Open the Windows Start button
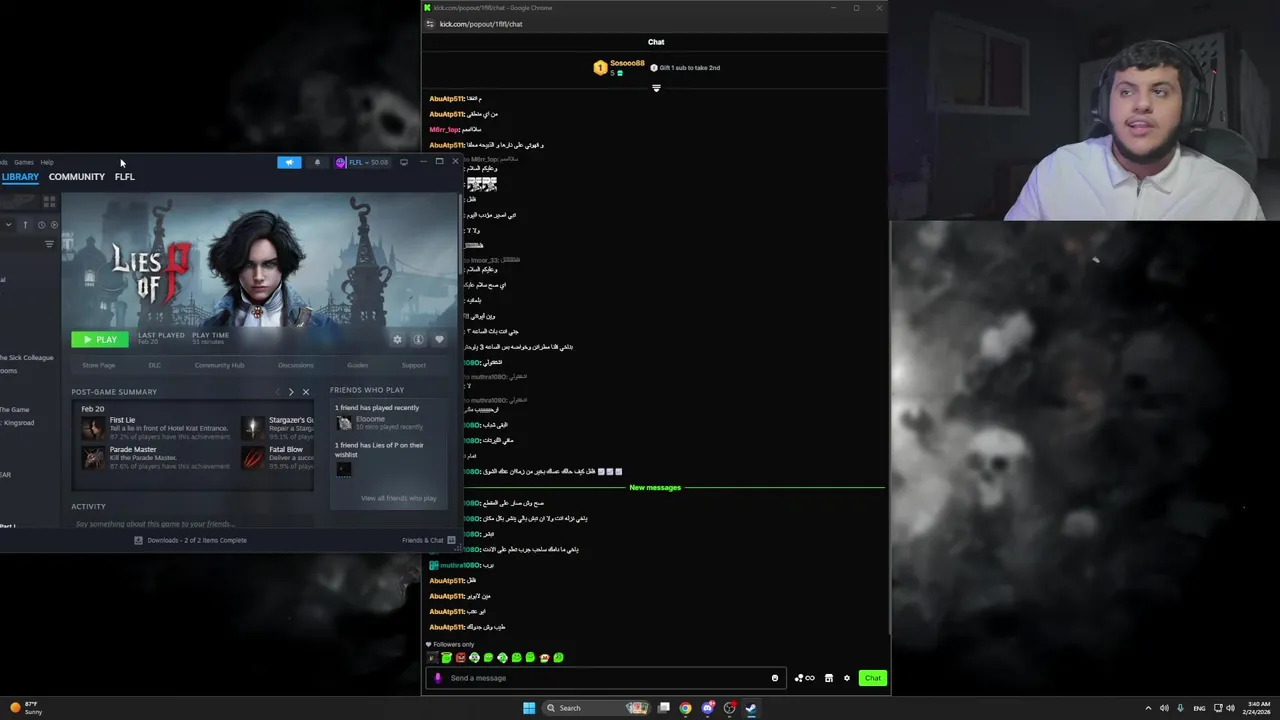1280x720 pixels. 529,708
